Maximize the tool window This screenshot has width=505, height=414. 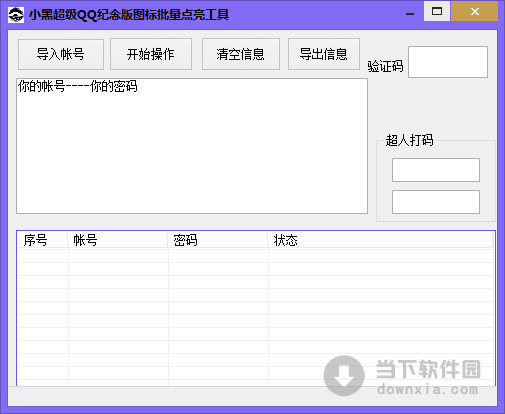(x=437, y=11)
